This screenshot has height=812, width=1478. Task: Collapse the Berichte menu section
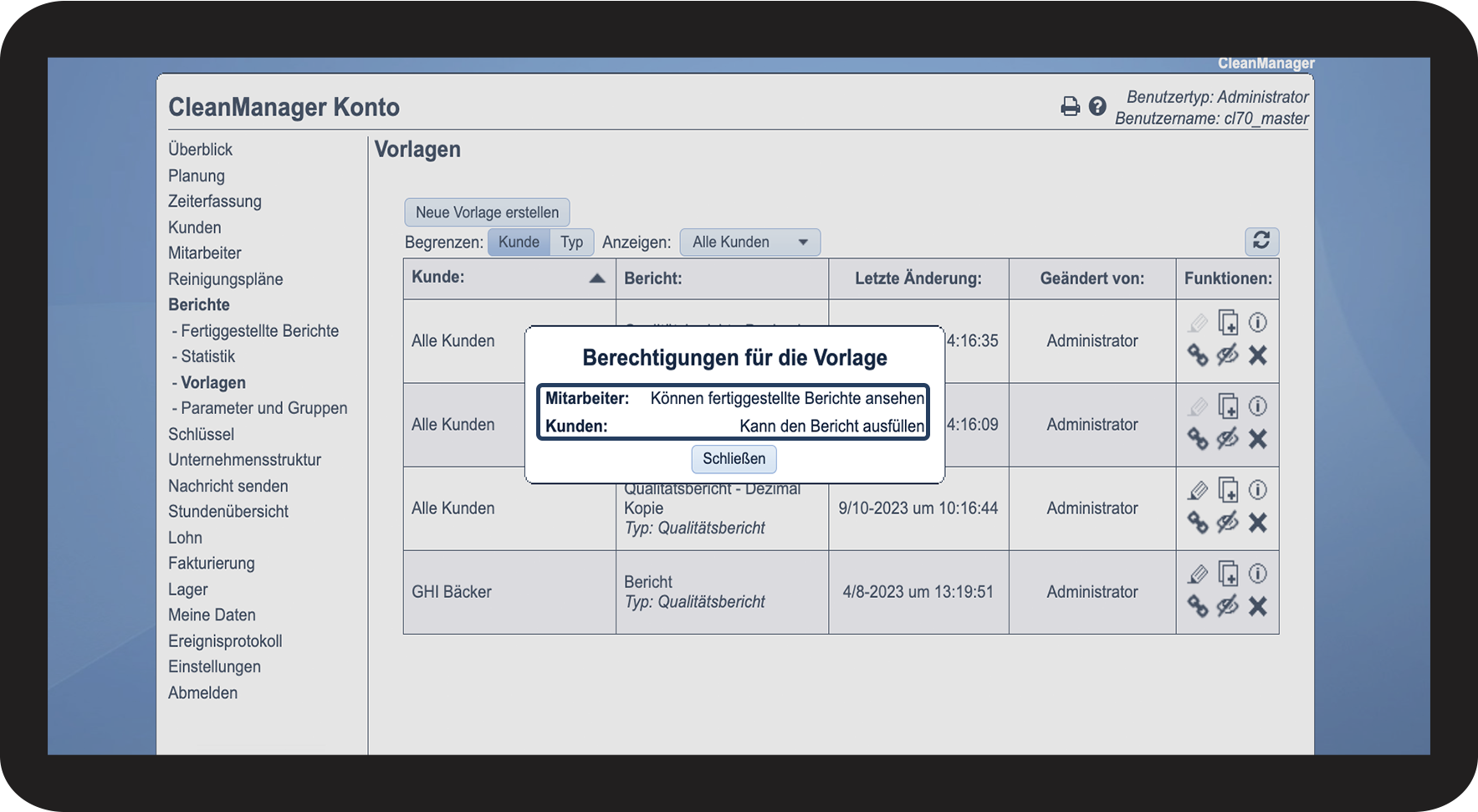point(199,304)
